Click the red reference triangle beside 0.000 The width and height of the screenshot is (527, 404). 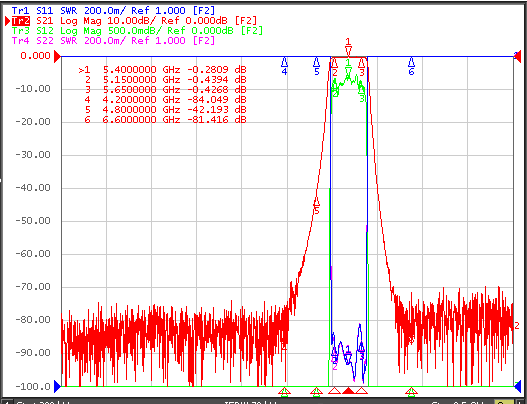pos(57,56)
